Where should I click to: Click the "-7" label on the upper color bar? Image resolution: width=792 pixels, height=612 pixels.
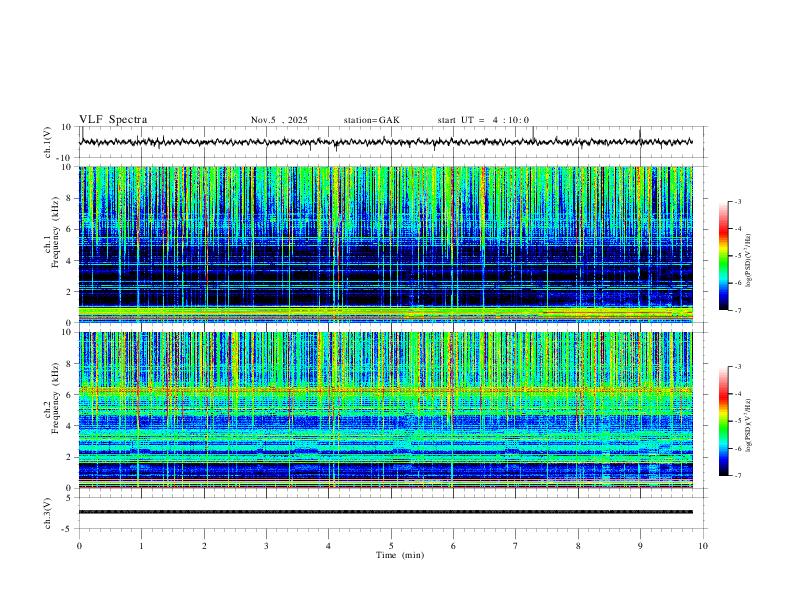coord(738,310)
